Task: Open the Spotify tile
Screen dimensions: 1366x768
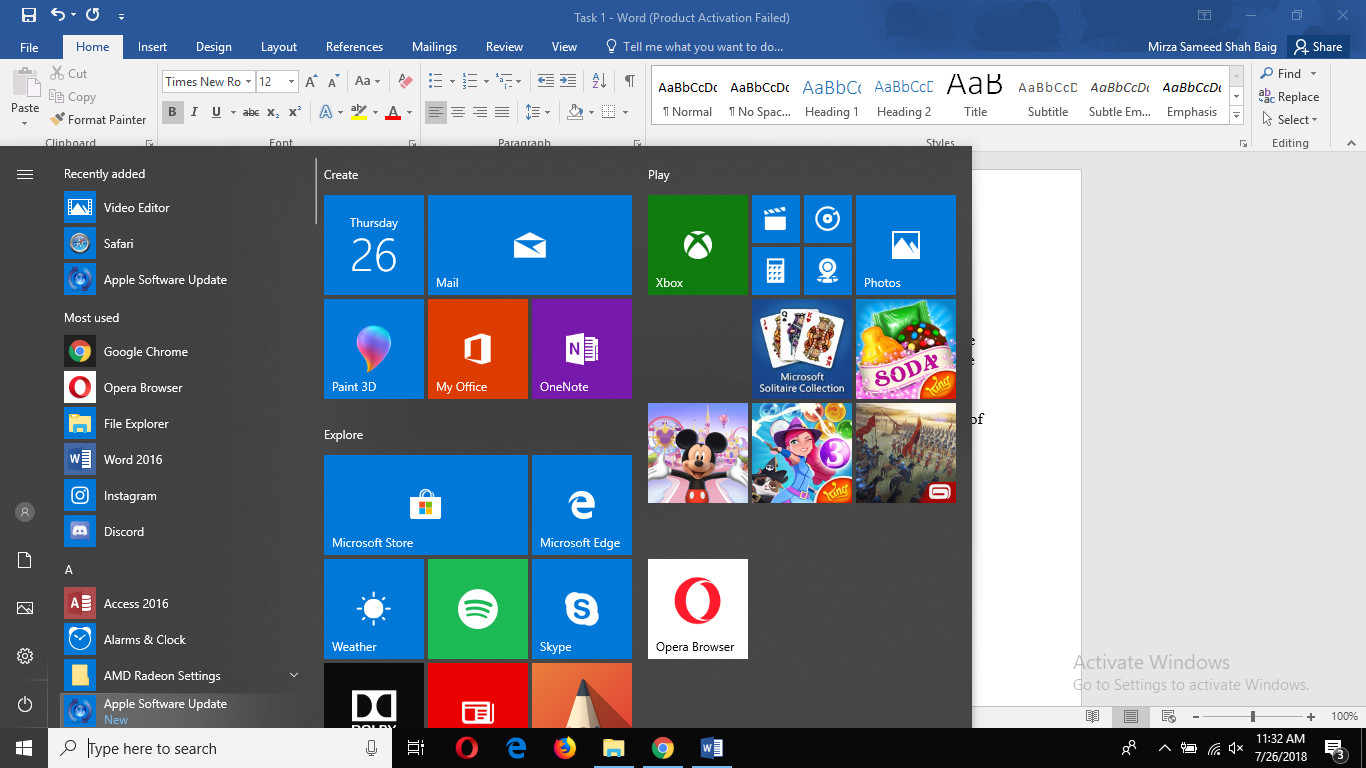Action: (477, 609)
